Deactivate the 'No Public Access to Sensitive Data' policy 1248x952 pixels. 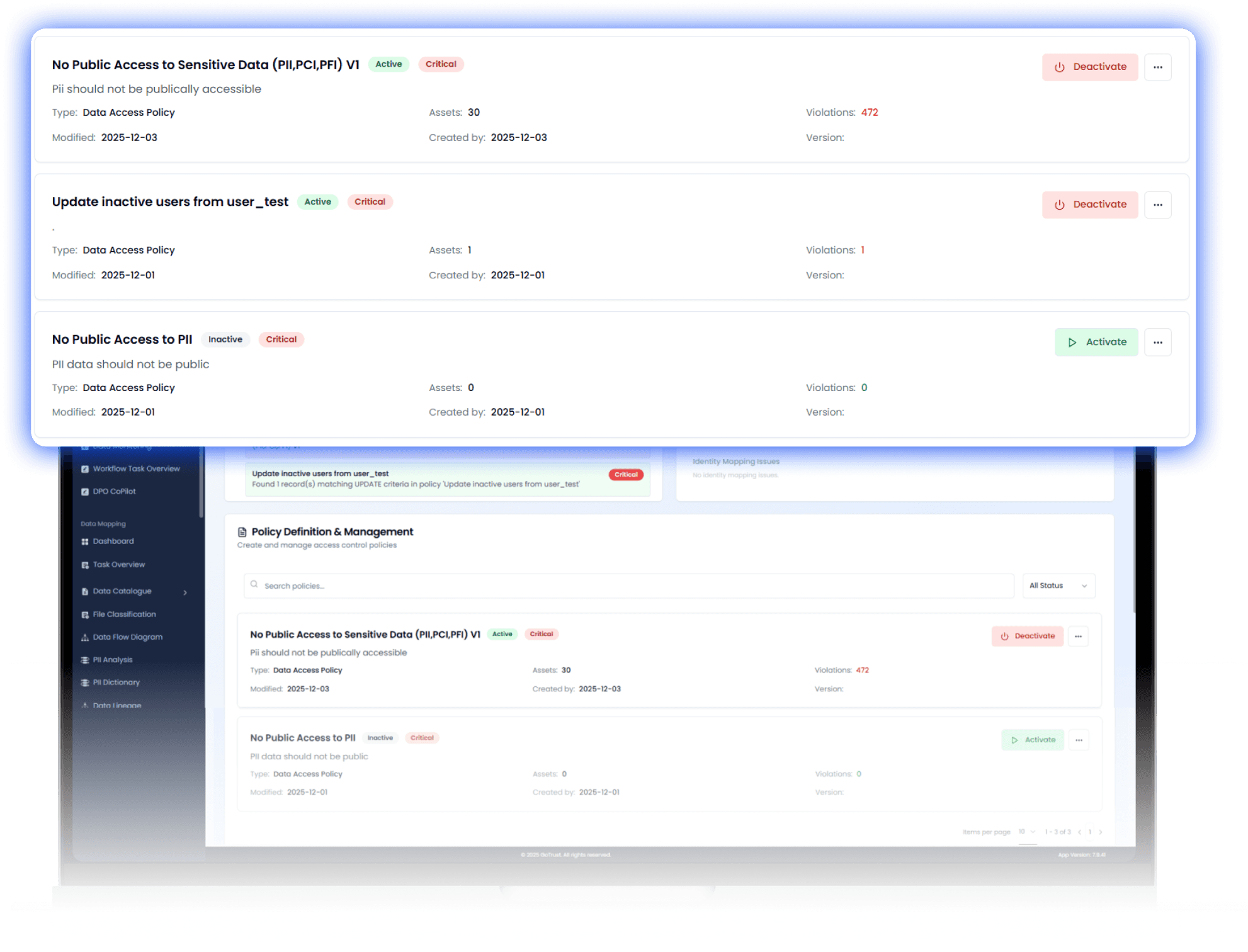(x=1090, y=67)
